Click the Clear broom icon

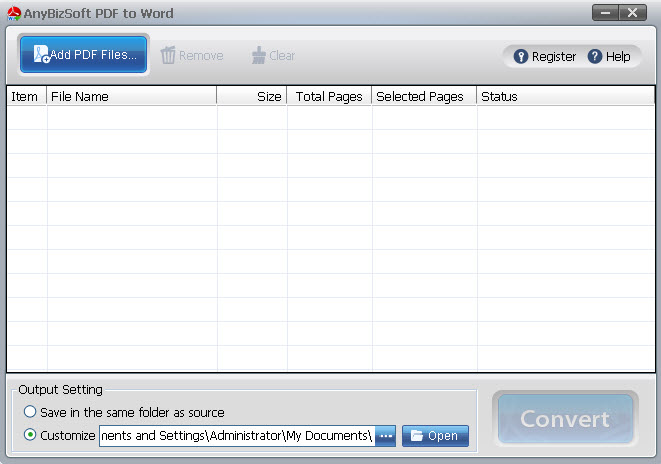coord(259,55)
